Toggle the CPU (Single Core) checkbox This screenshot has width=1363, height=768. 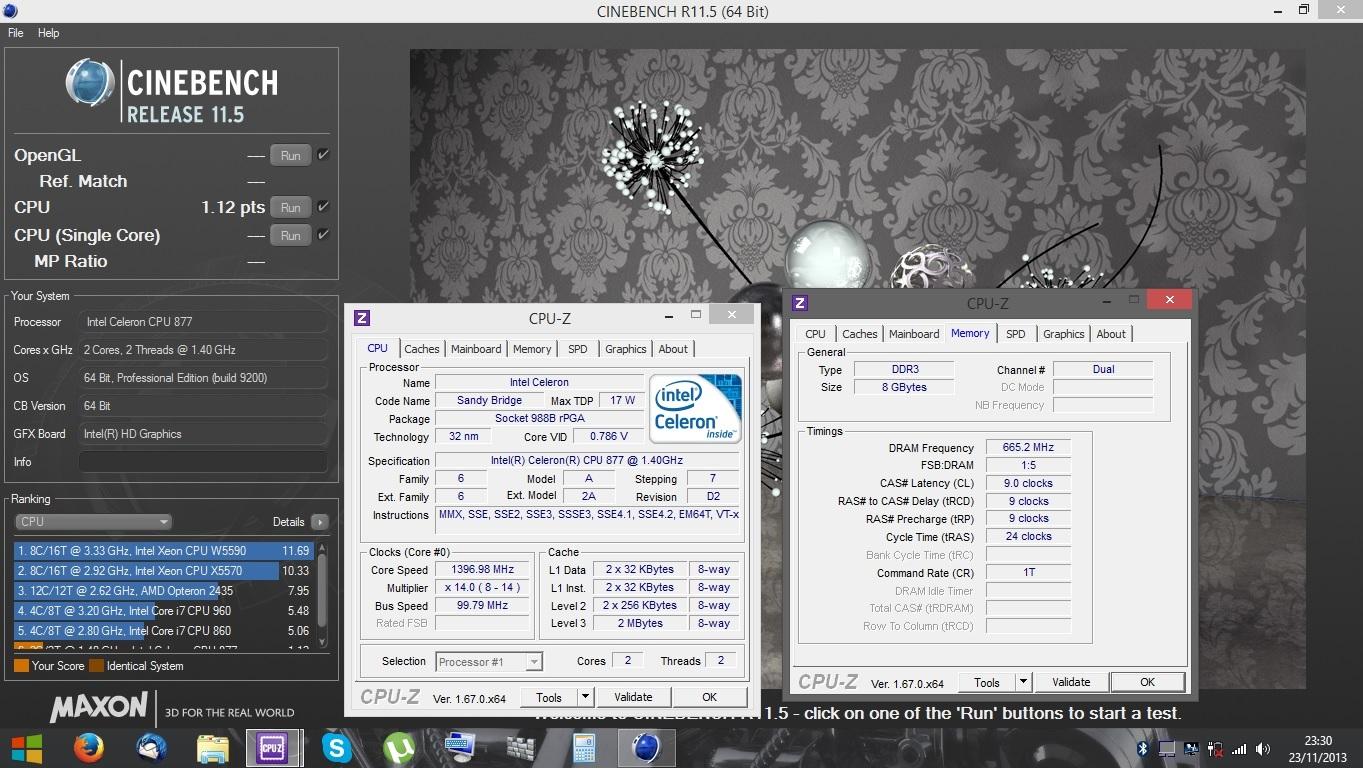[x=323, y=235]
